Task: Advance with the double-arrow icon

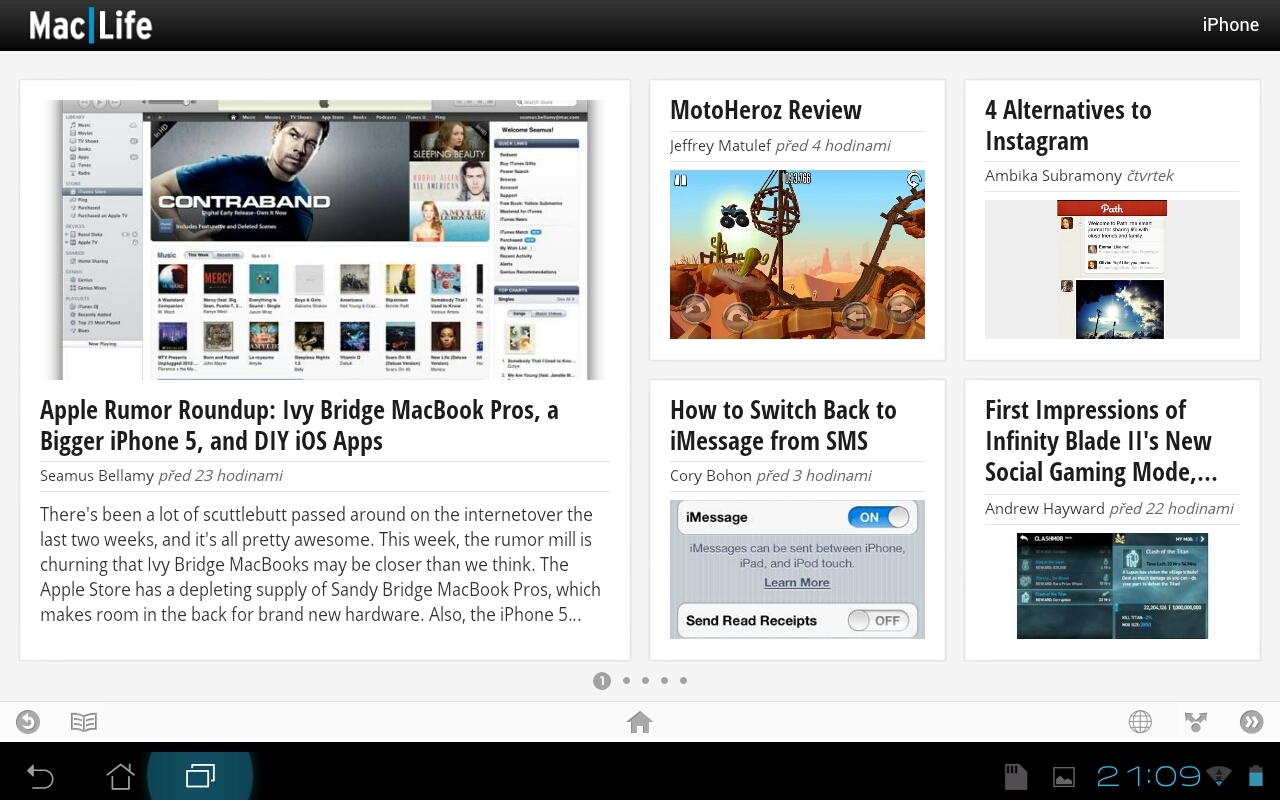Action: 1251,721
